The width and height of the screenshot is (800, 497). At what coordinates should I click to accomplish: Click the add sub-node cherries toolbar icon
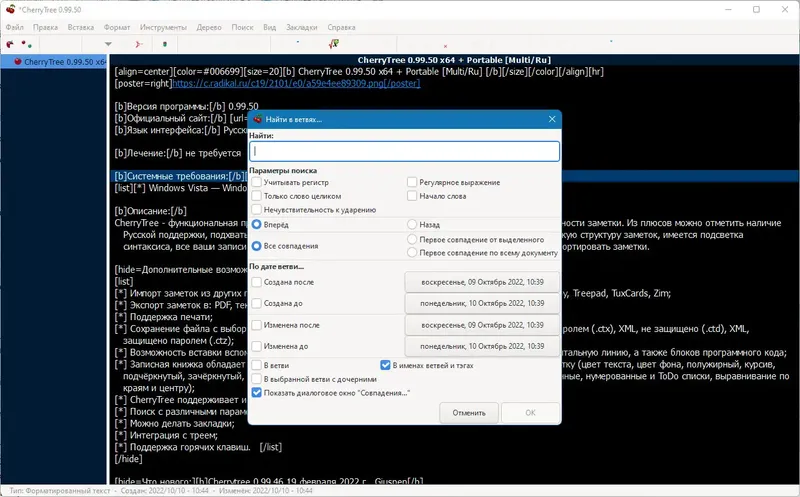tap(27, 44)
